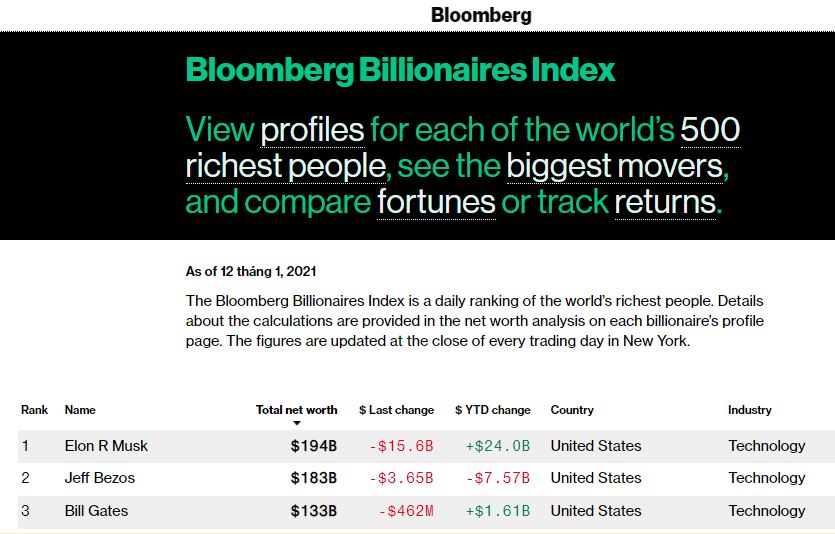This screenshot has width=835, height=534.
Task: Click the sort arrow under Total net worth
Action: pyautogui.click(x=297, y=423)
